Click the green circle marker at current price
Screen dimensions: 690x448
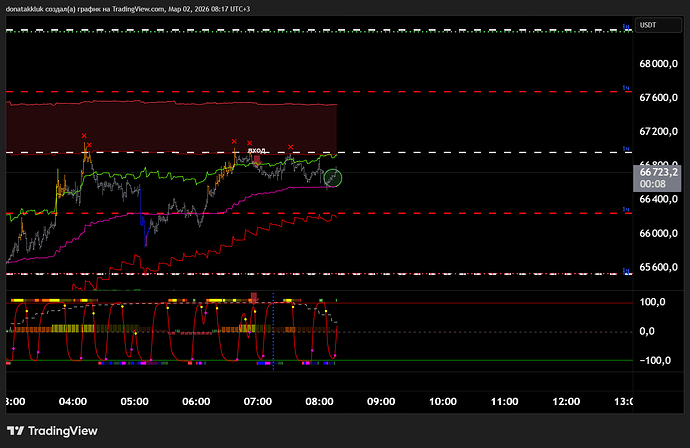pos(334,178)
